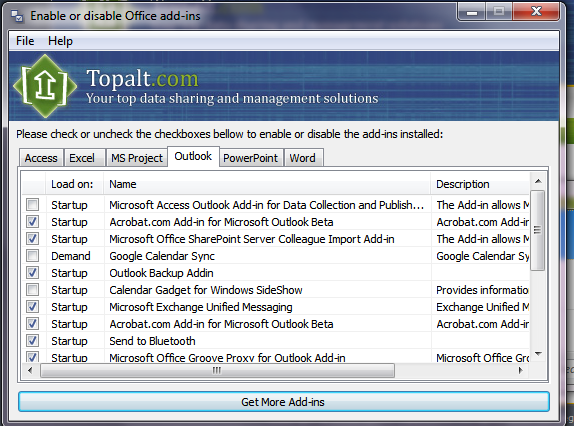
Task: Enable Google Calendar Sync add-in checkbox
Action: point(32,255)
